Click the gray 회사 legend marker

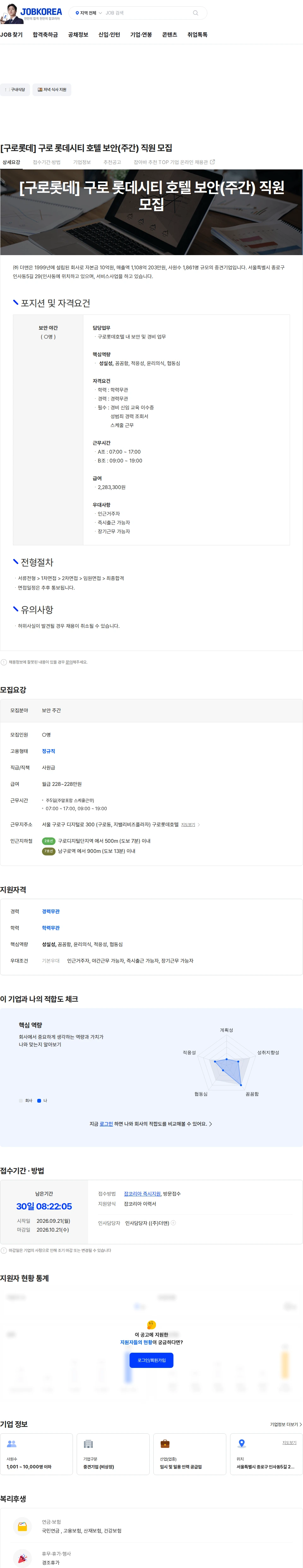[x=21, y=1100]
